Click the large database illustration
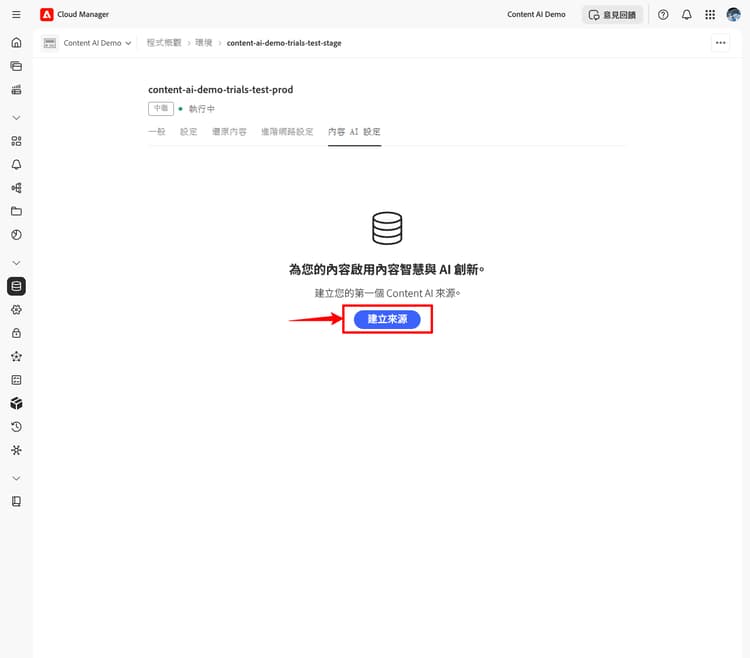Viewport: 750px width, 658px height. pyautogui.click(x=387, y=228)
